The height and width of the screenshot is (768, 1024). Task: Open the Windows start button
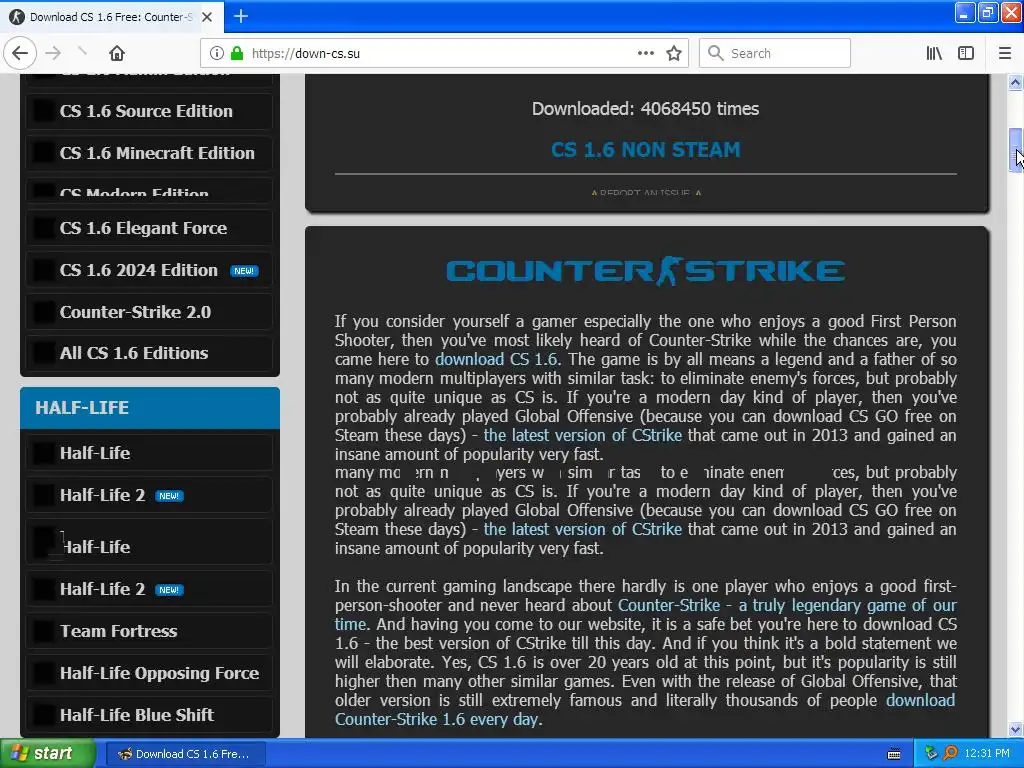(48, 754)
